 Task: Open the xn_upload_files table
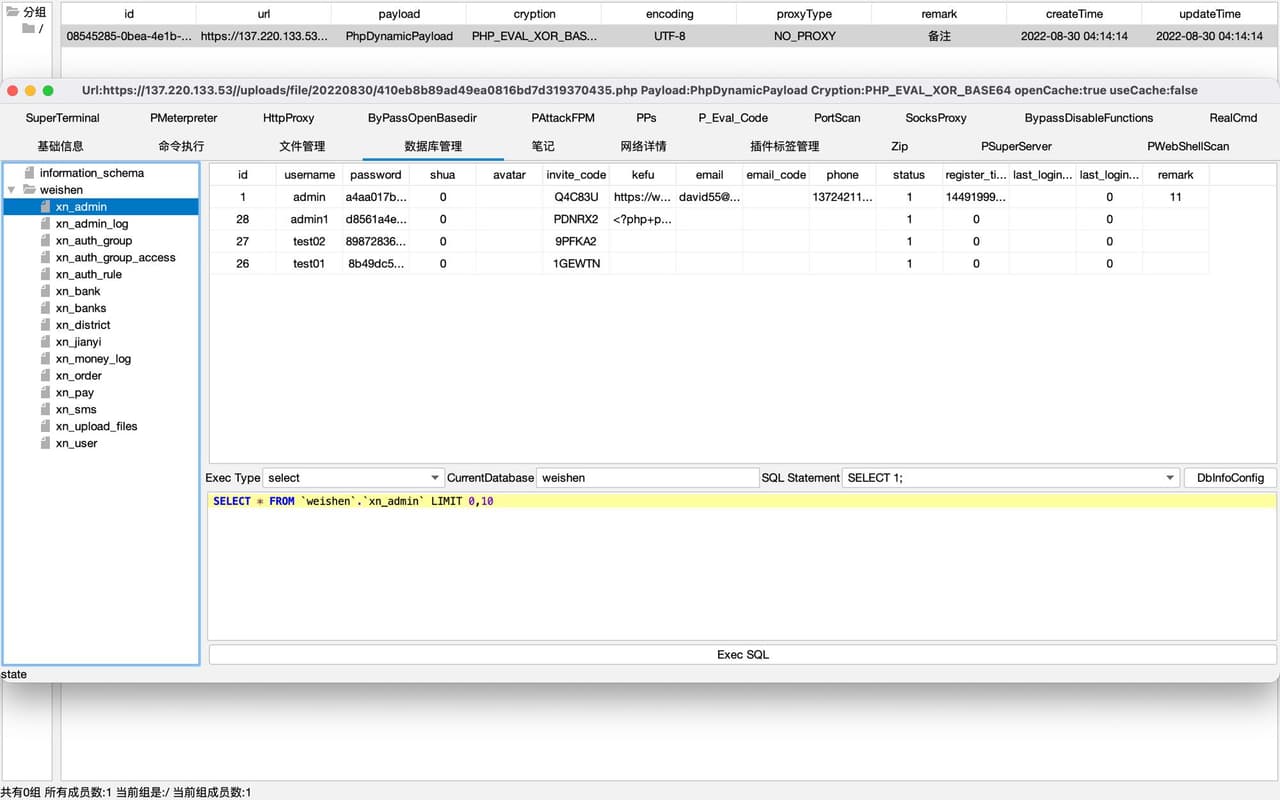point(96,426)
